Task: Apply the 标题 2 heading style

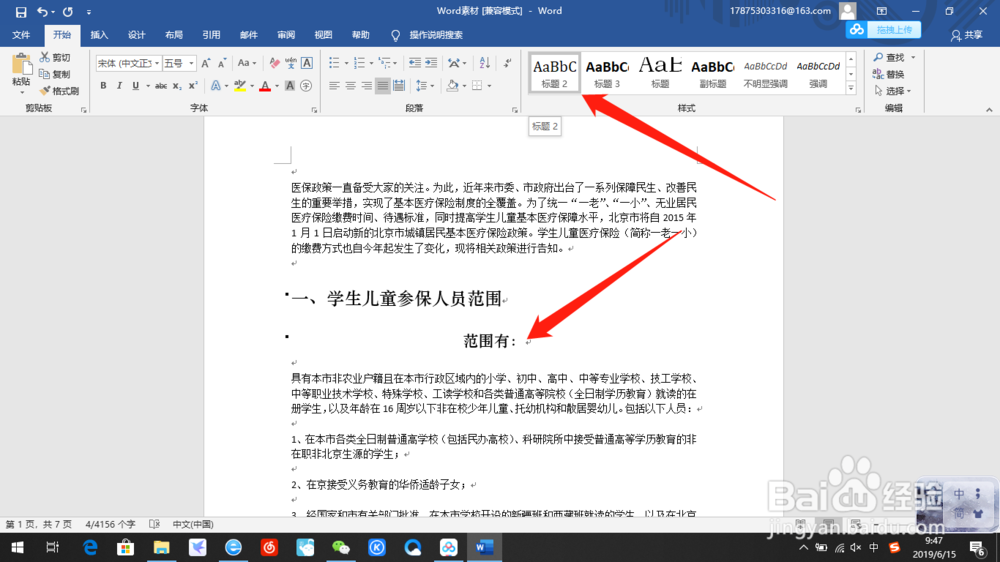Action: click(554, 73)
